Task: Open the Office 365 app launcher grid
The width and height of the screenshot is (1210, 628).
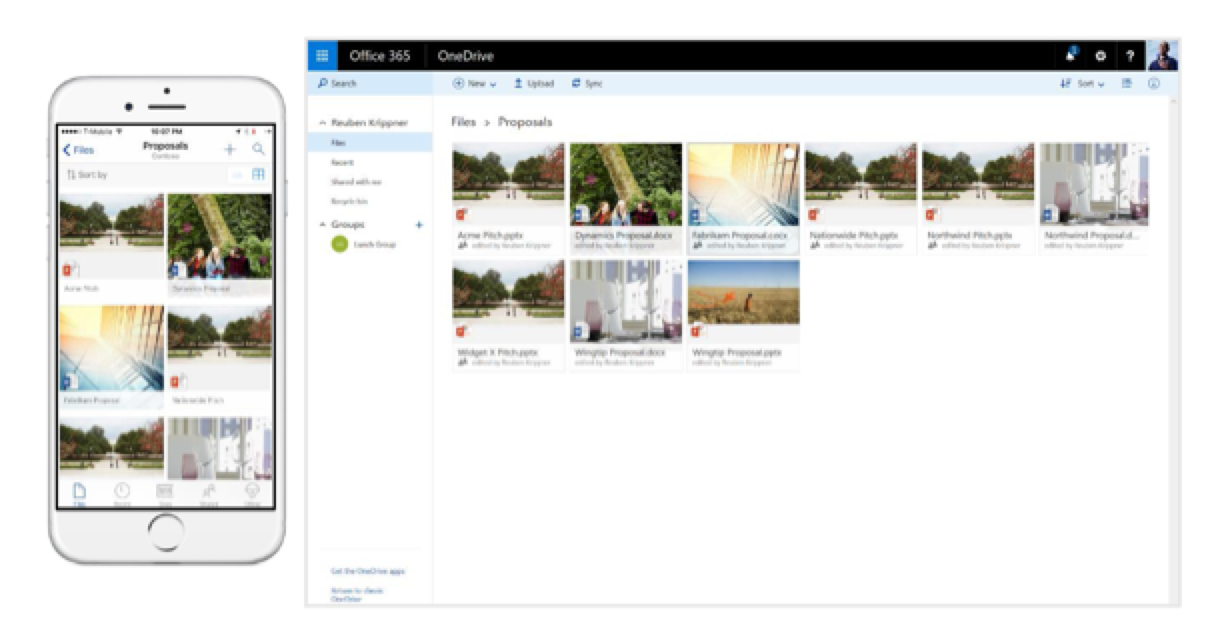Action: [322, 56]
